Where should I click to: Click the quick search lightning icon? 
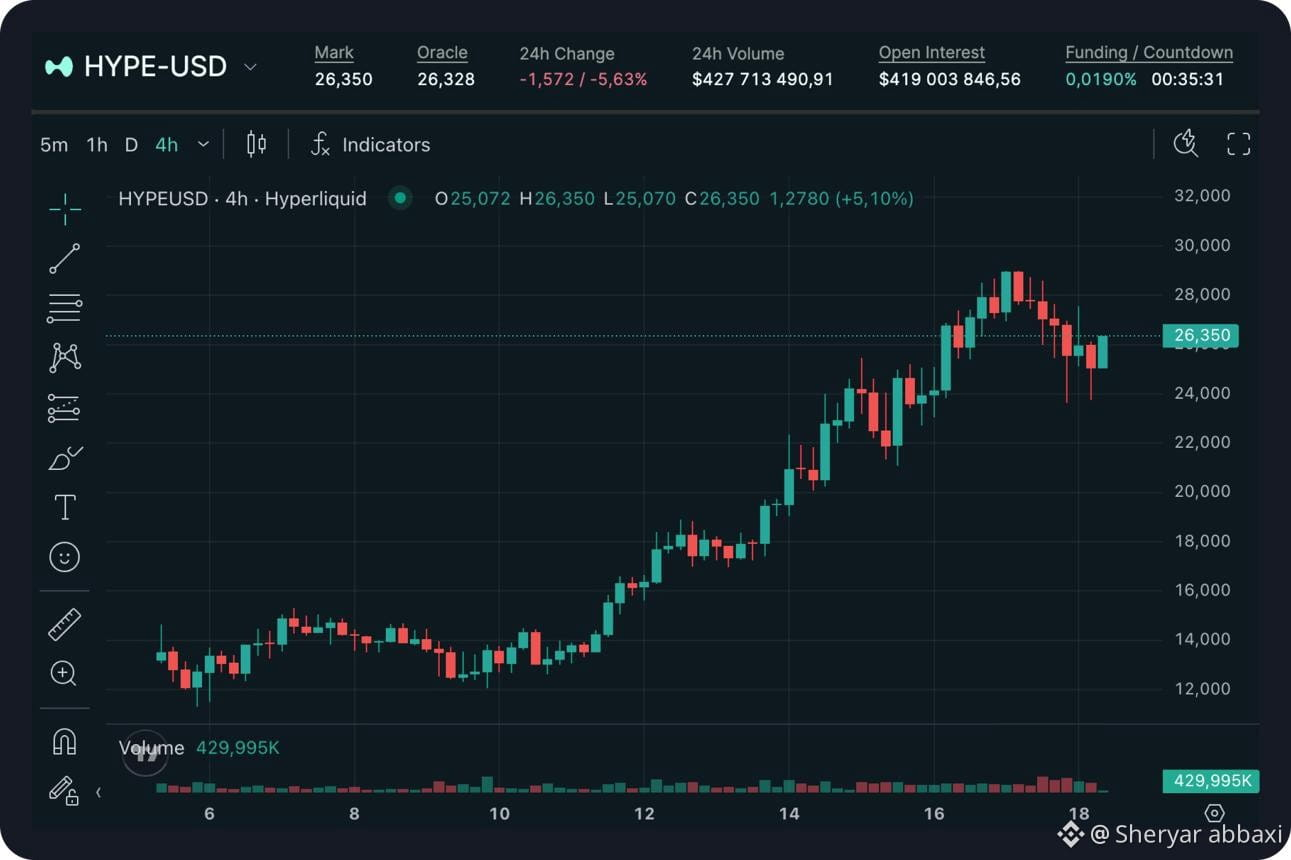click(x=1186, y=144)
